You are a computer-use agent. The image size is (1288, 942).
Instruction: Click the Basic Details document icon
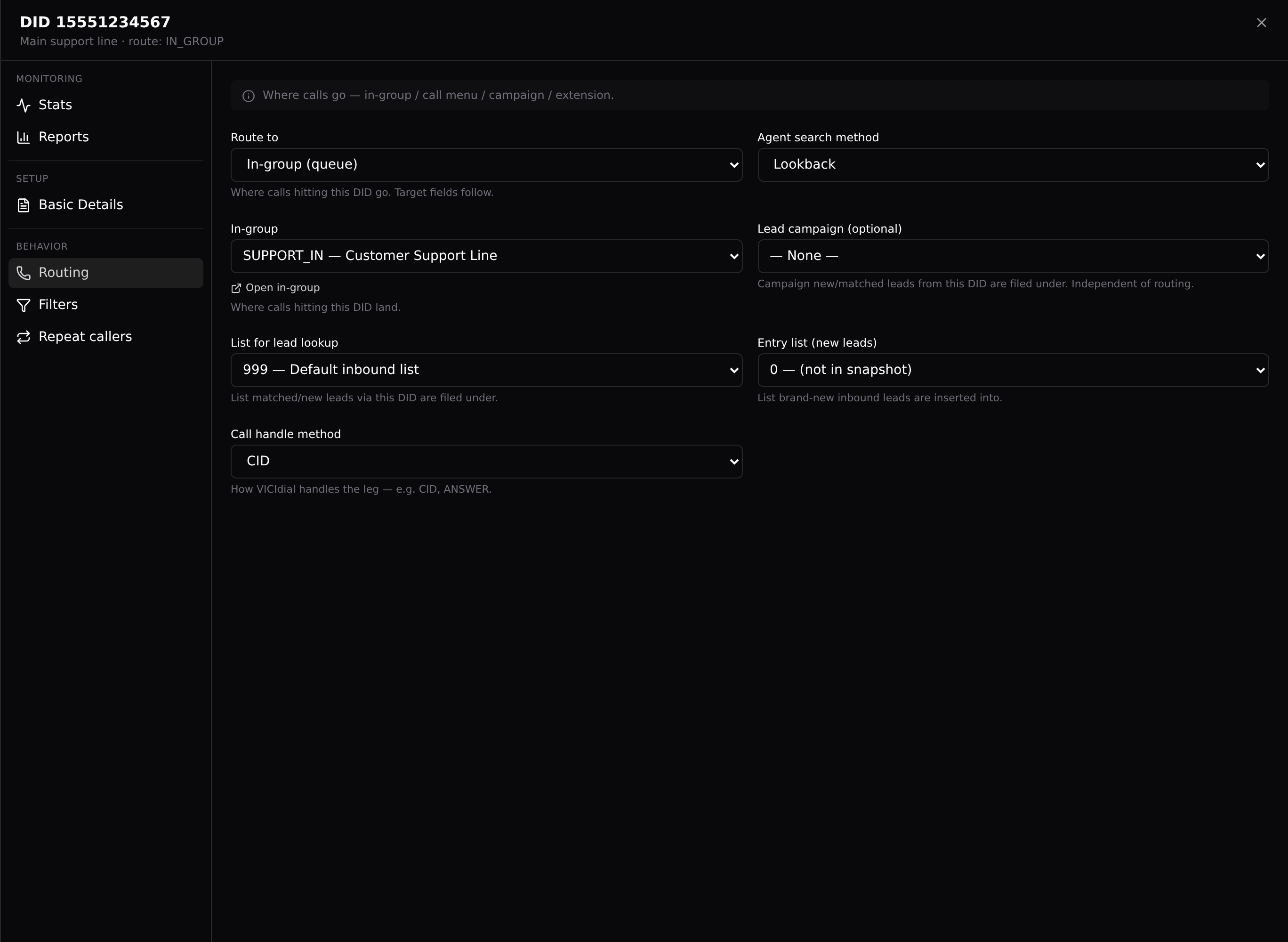coord(24,205)
